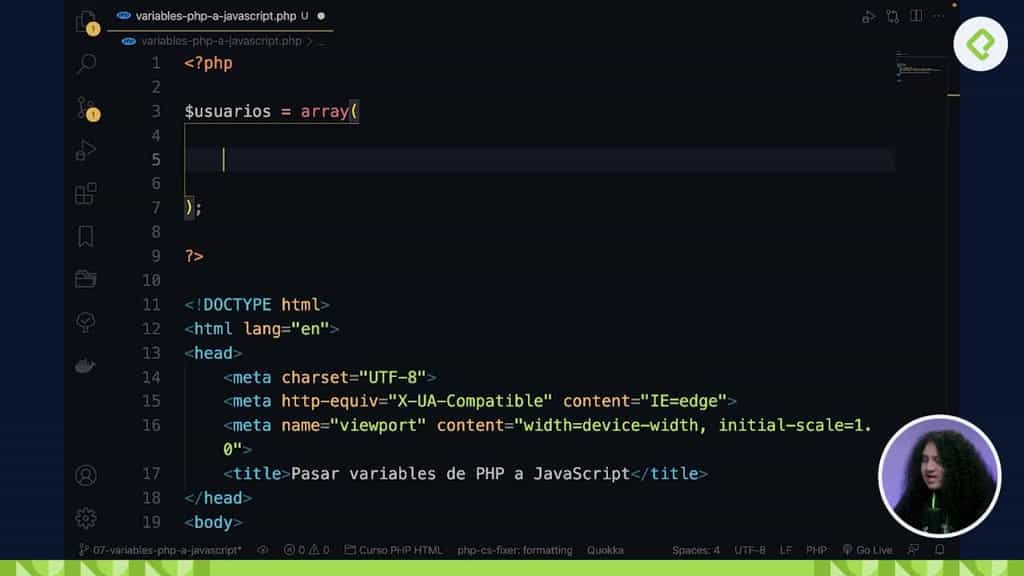Open the Search view

85,63
